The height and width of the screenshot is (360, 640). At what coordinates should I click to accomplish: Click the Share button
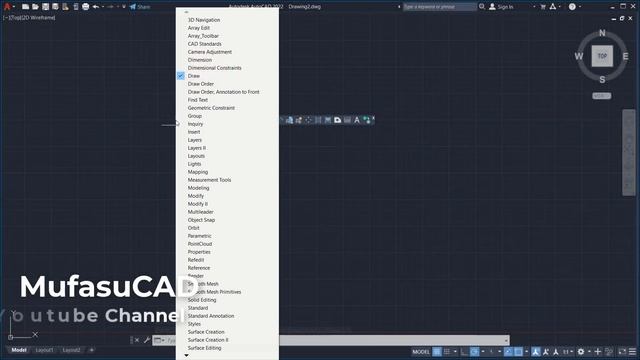click(140, 7)
